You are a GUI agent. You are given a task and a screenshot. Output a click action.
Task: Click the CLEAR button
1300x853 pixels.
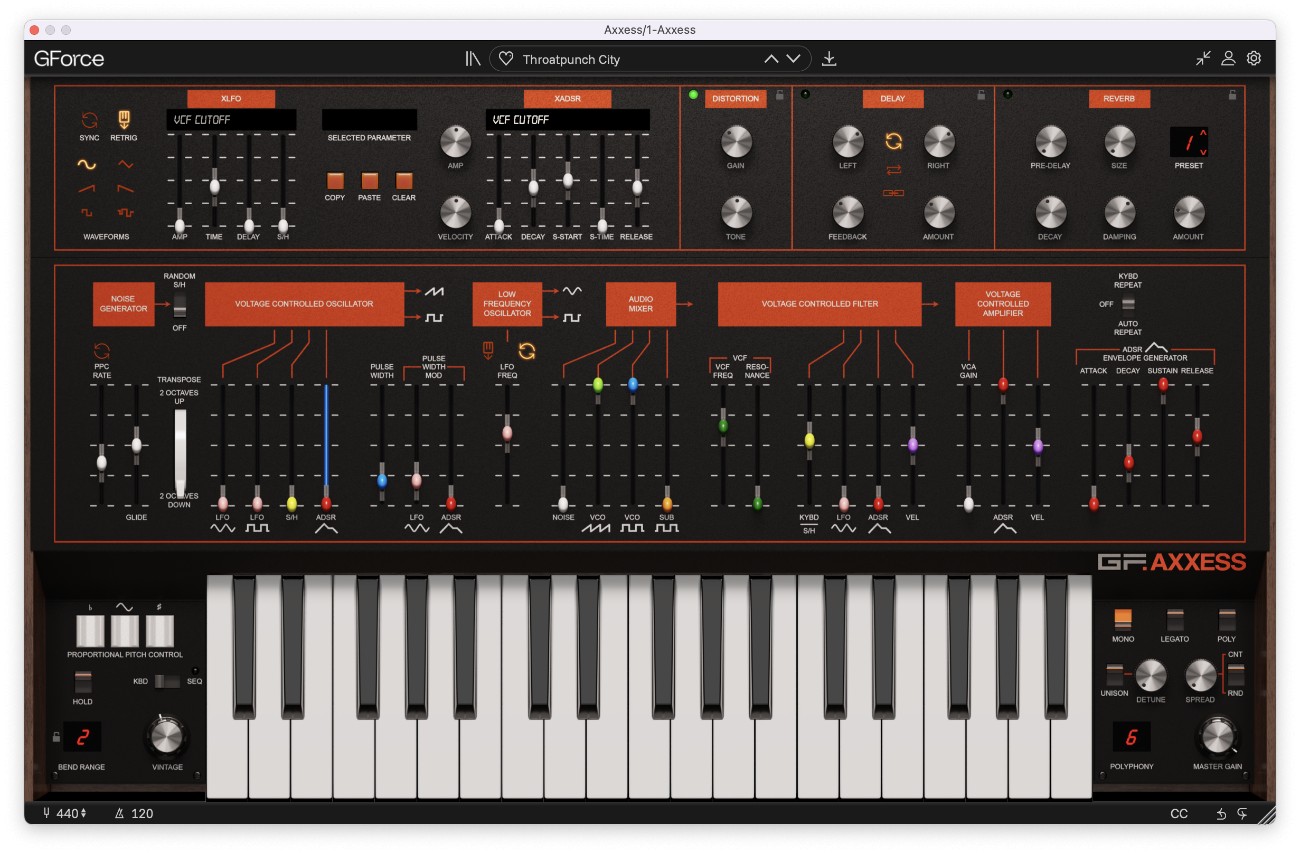(404, 181)
